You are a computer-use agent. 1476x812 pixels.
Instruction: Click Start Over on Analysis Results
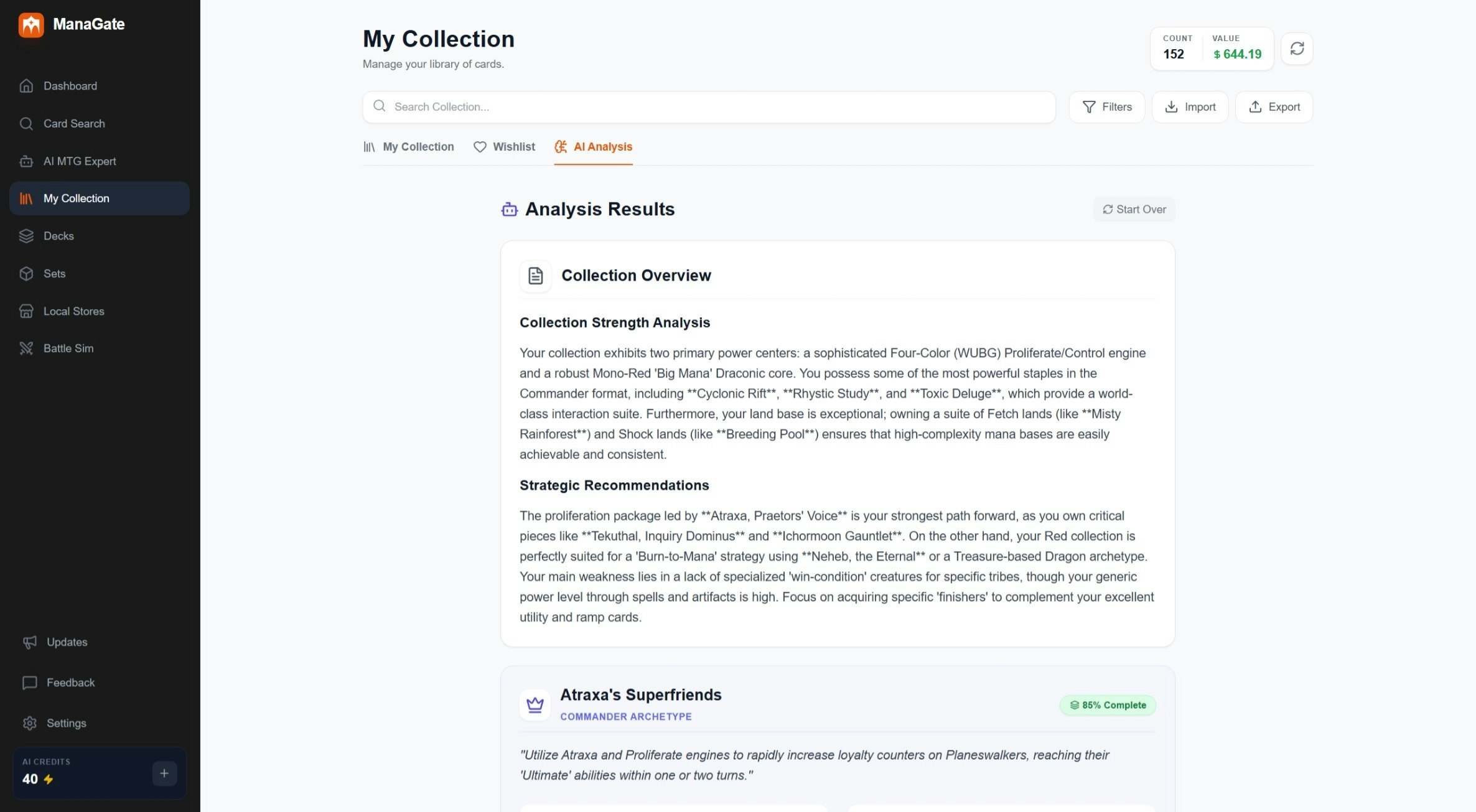tap(1134, 209)
